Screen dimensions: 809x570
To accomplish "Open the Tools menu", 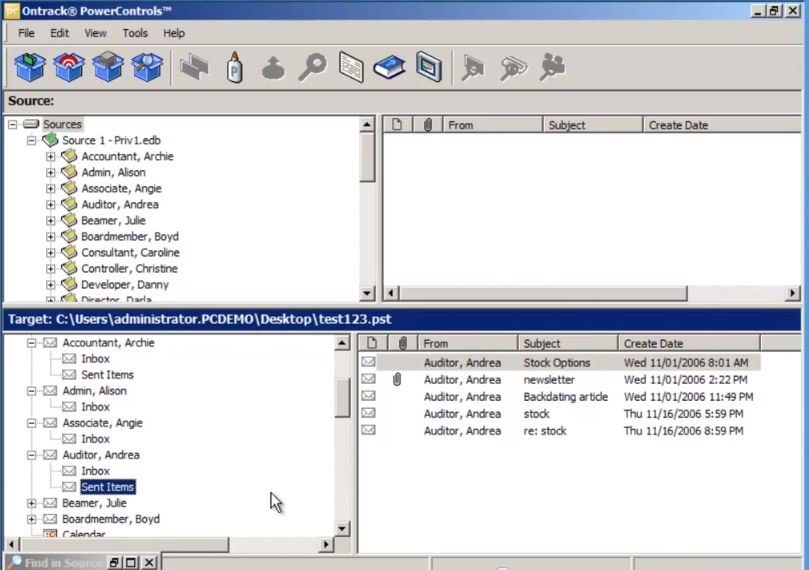I will tap(135, 33).
